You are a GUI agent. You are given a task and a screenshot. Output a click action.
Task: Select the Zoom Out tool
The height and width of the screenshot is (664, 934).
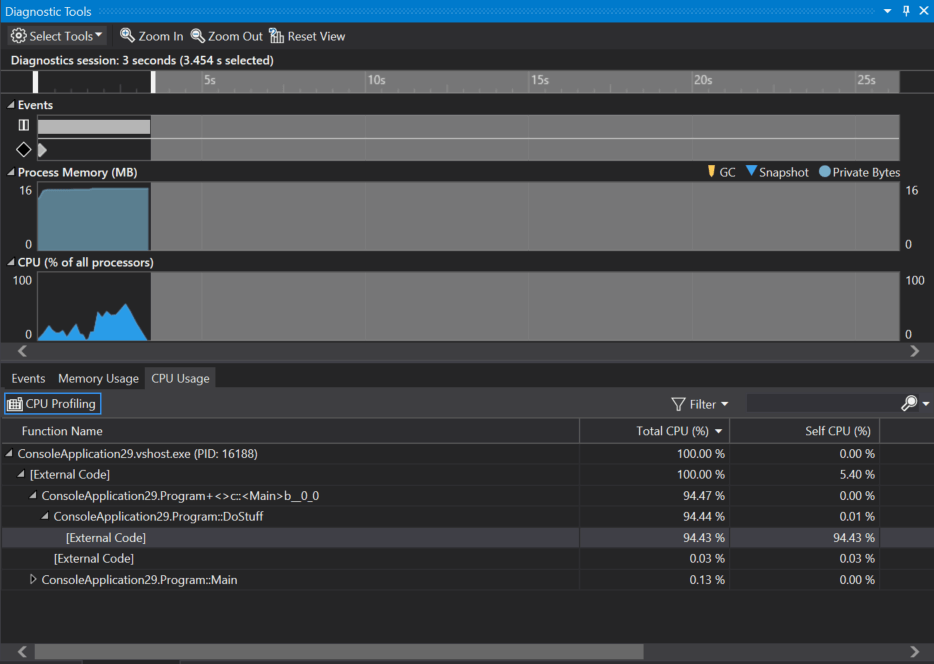[x=226, y=35]
